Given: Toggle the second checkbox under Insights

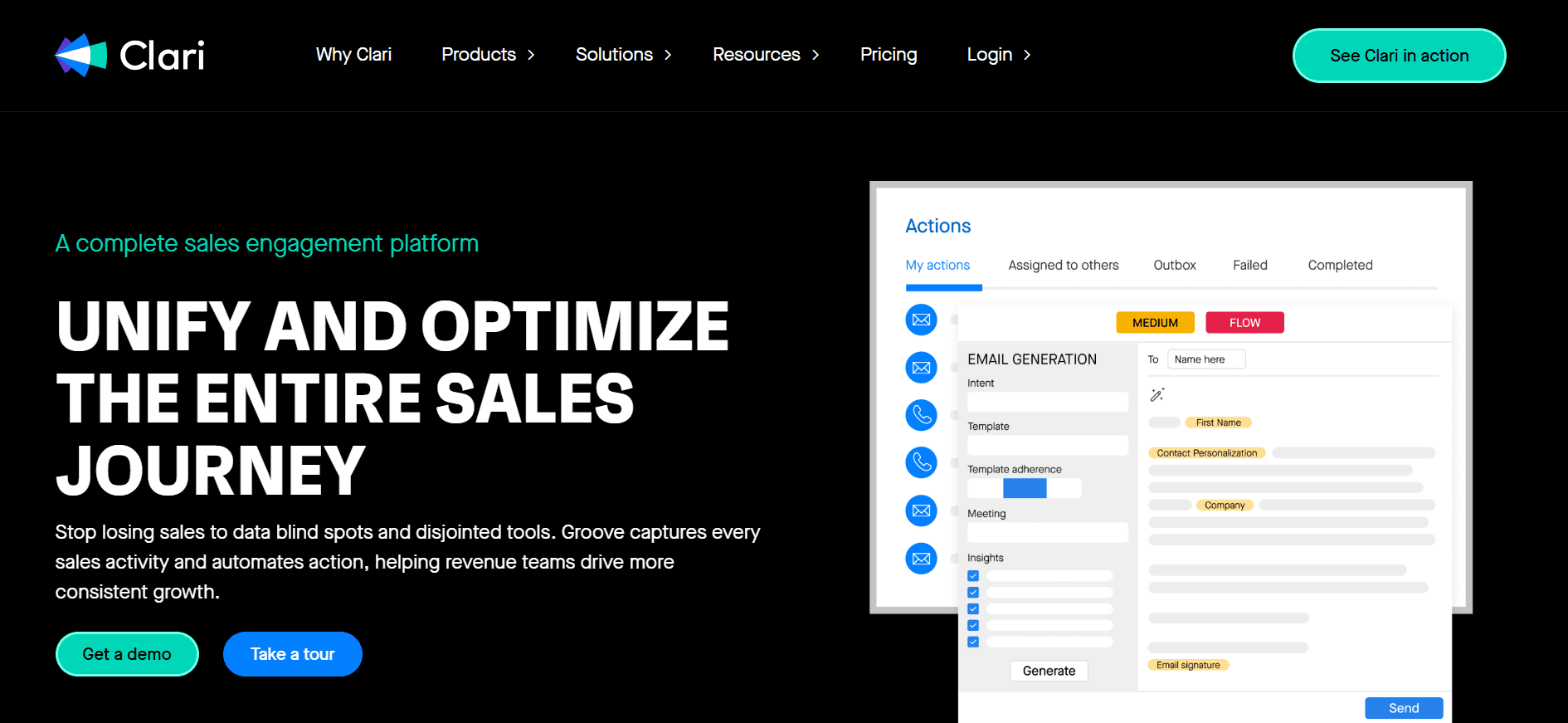Looking at the screenshot, I should [x=973, y=593].
